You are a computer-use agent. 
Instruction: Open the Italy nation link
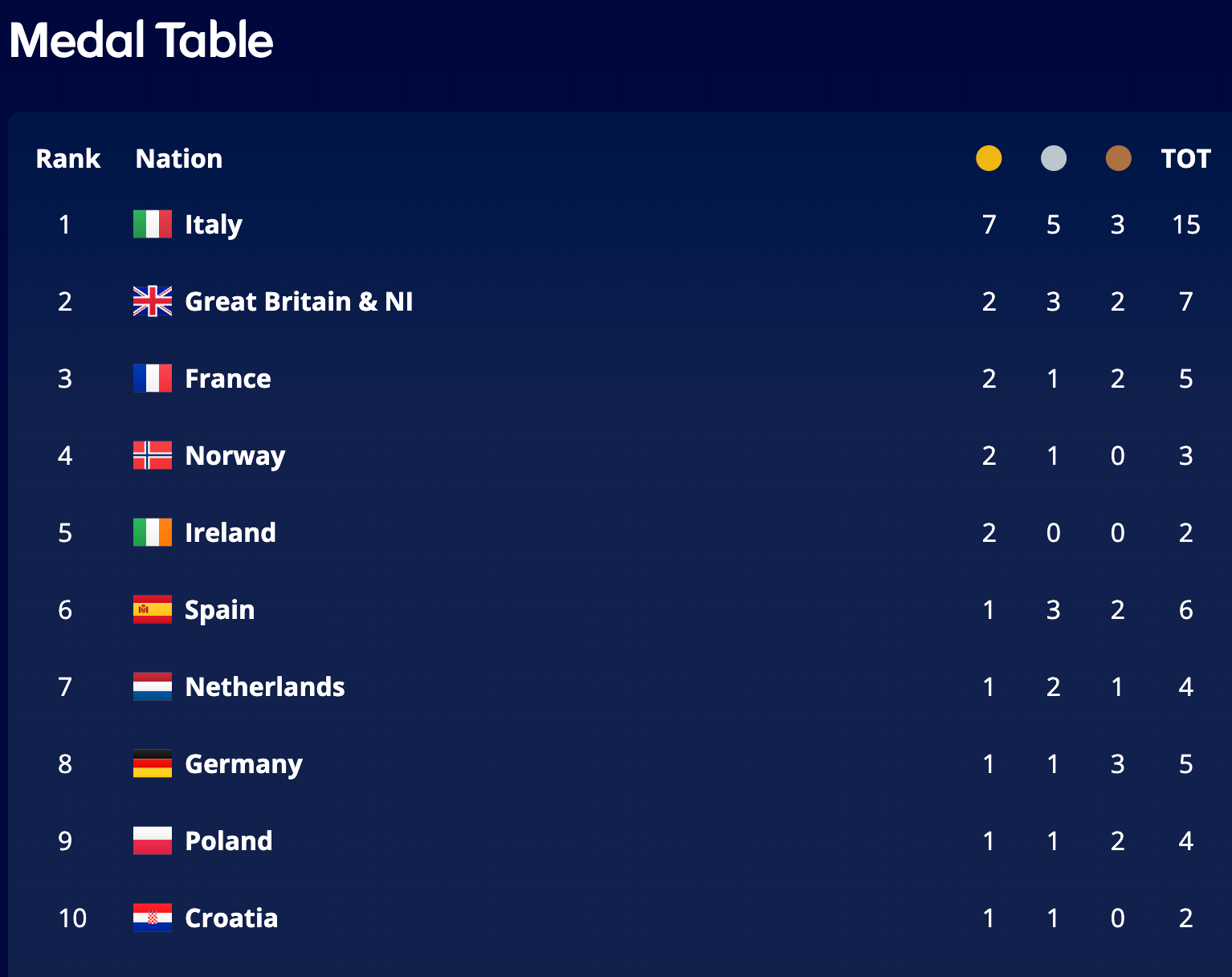(x=214, y=224)
